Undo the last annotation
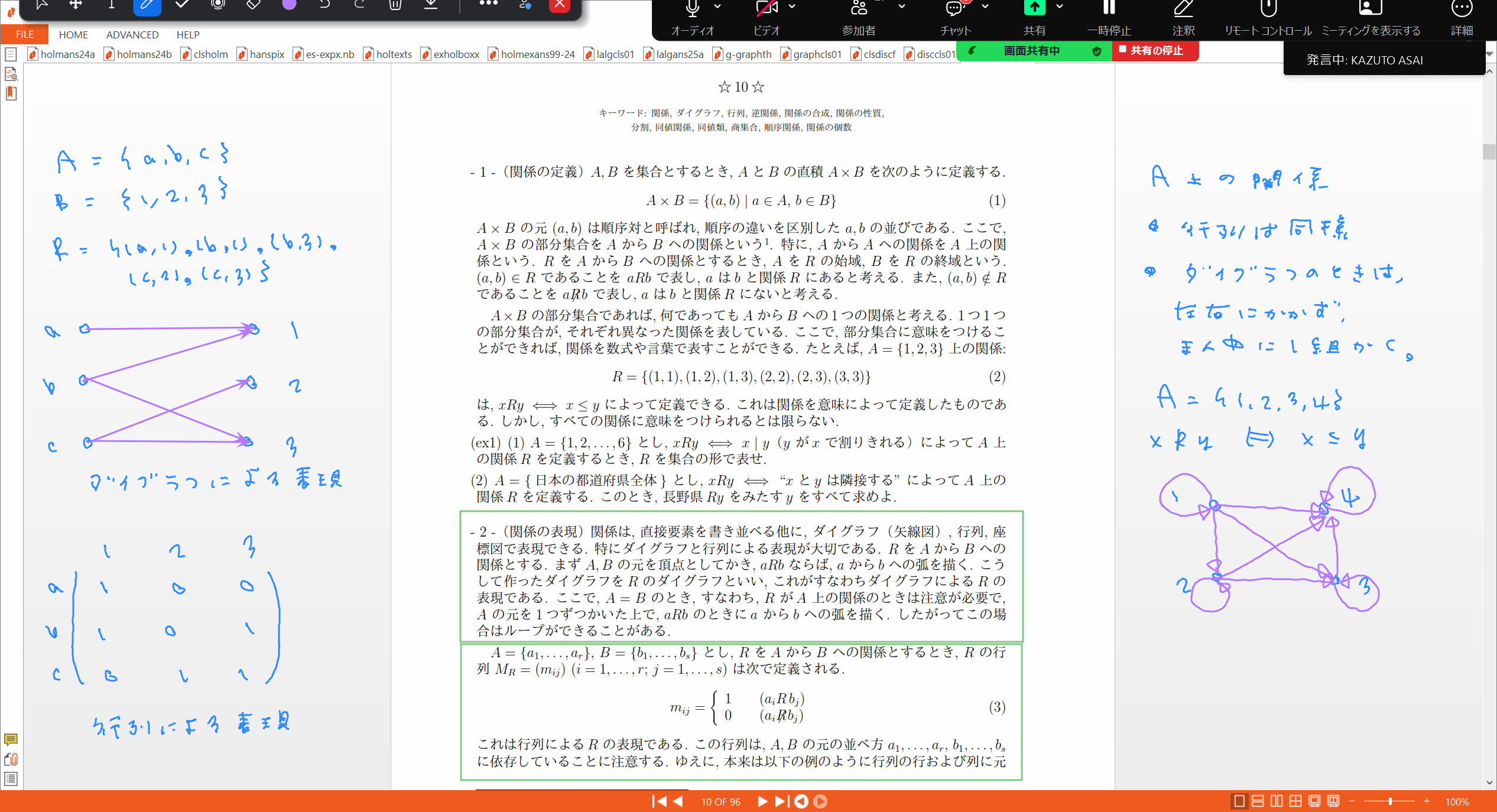Screen dimensions: 1497x812 tap(324, 5)
